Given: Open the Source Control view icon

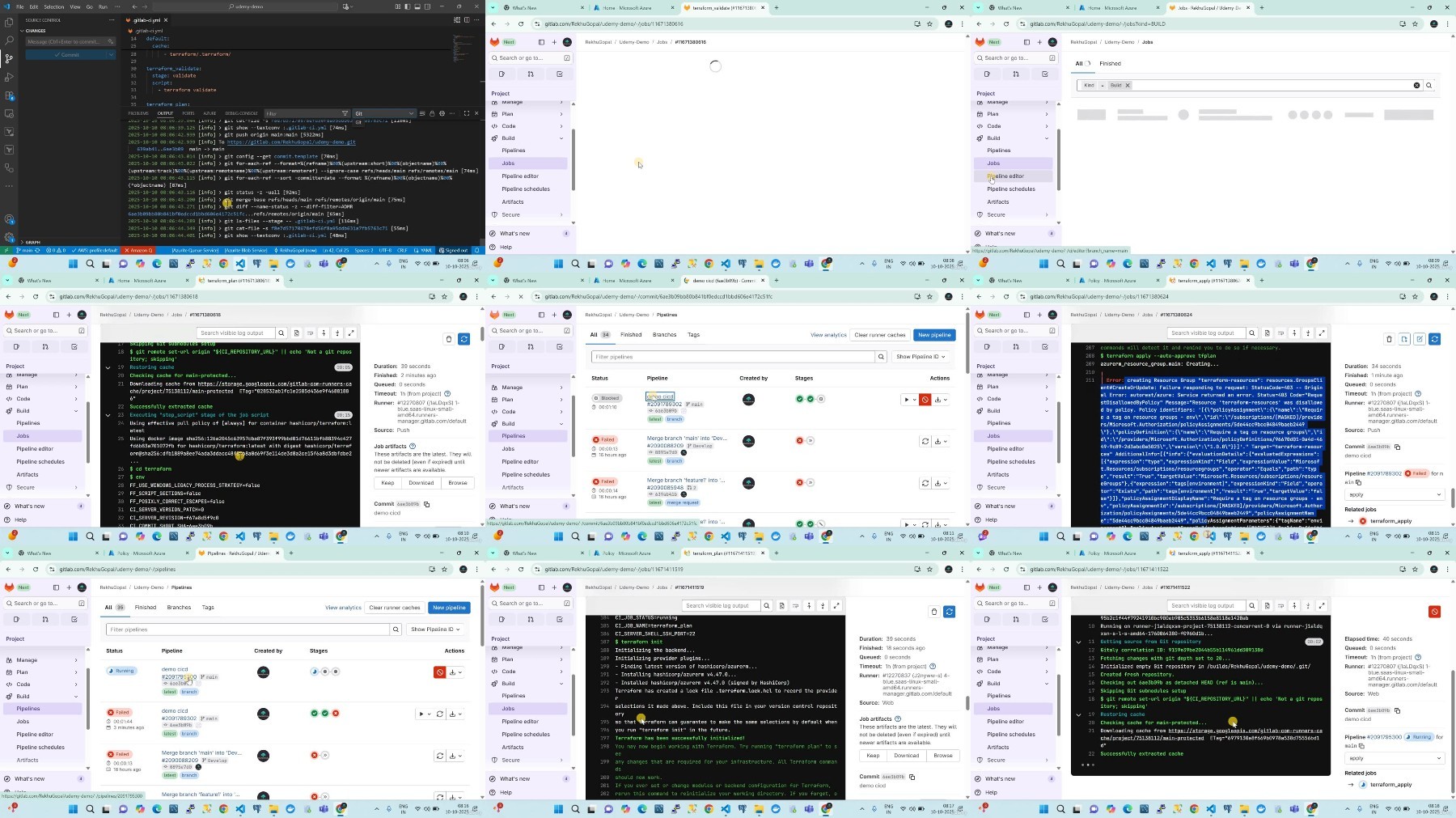Looking at the screenshot, I should pyautogui.click(x=9, y=58).
